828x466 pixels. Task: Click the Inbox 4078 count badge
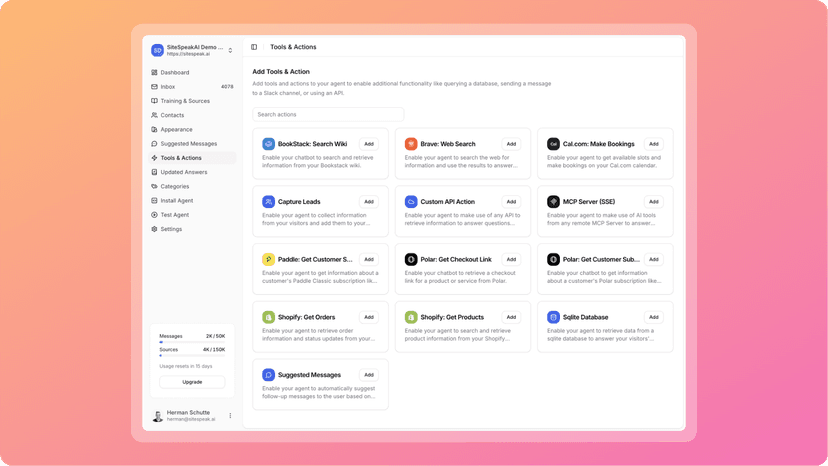tap(227, 87)
